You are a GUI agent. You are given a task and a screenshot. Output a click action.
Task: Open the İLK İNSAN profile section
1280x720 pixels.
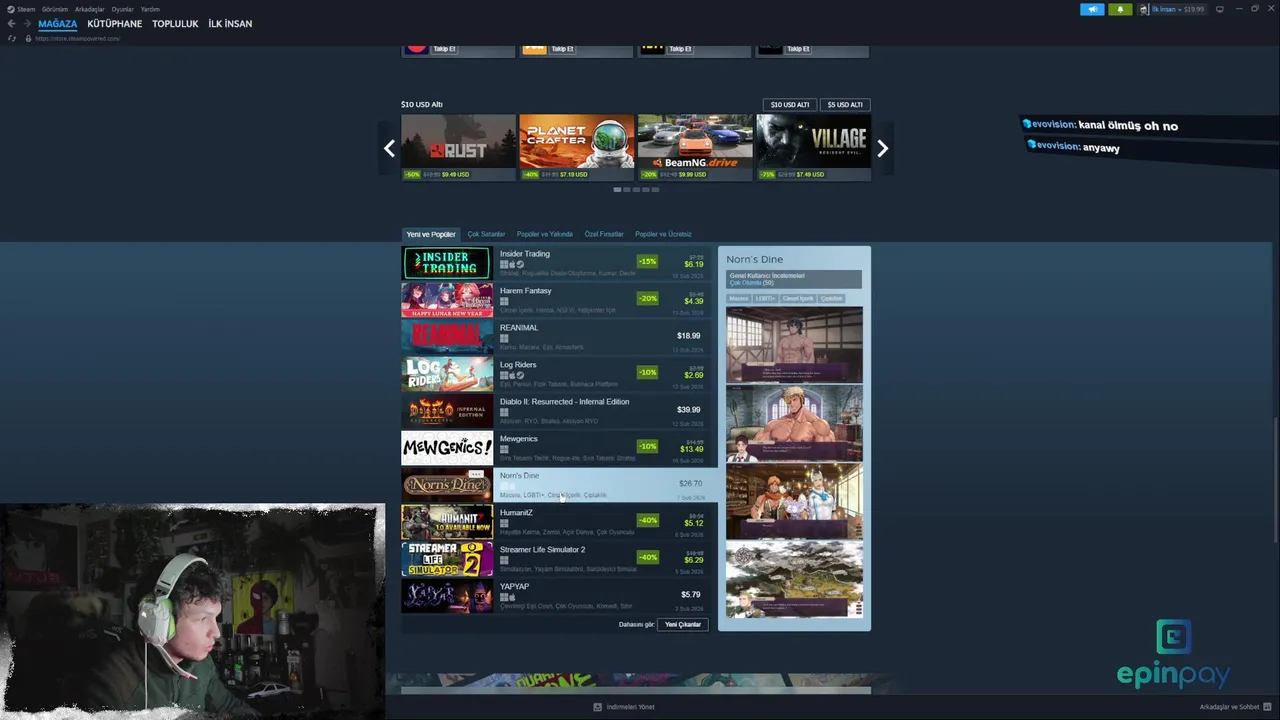coord(230,24)
